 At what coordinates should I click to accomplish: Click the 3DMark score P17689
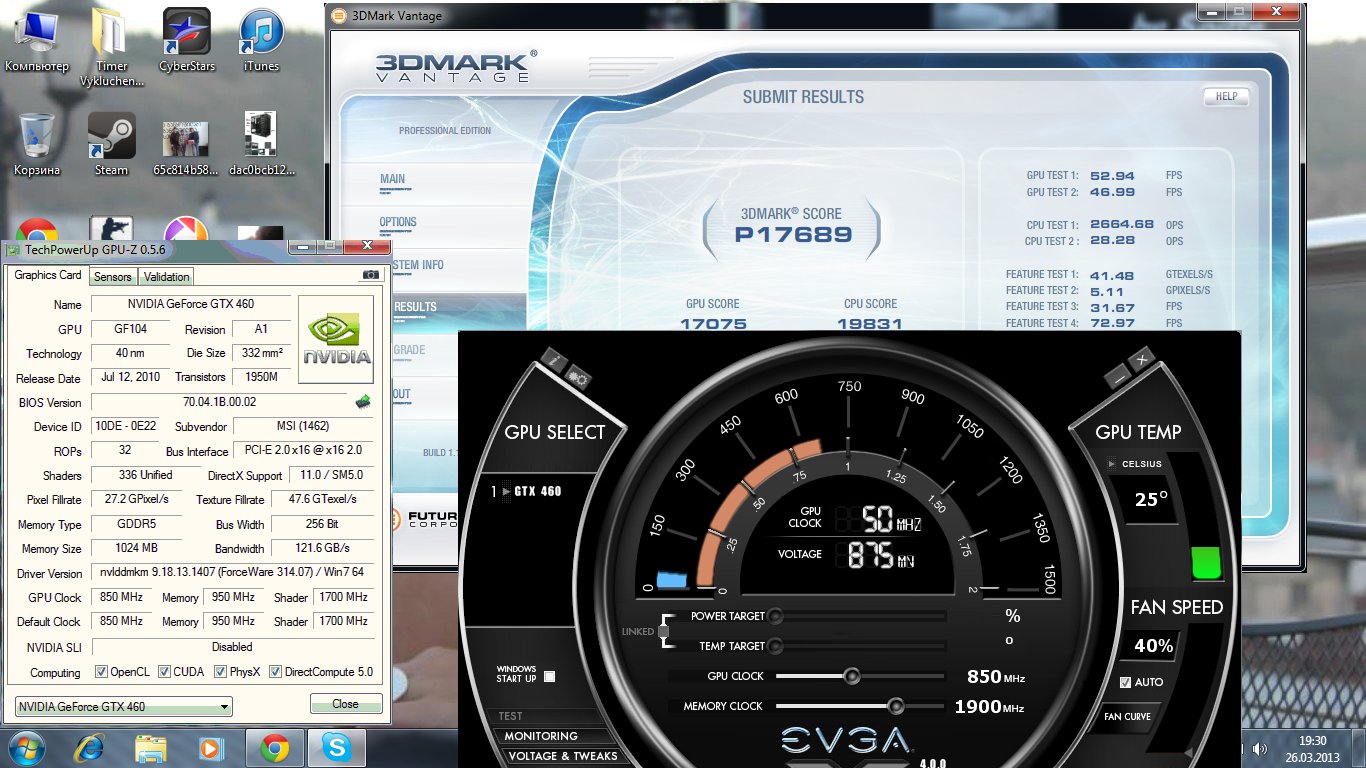click(x=794, y=235)
